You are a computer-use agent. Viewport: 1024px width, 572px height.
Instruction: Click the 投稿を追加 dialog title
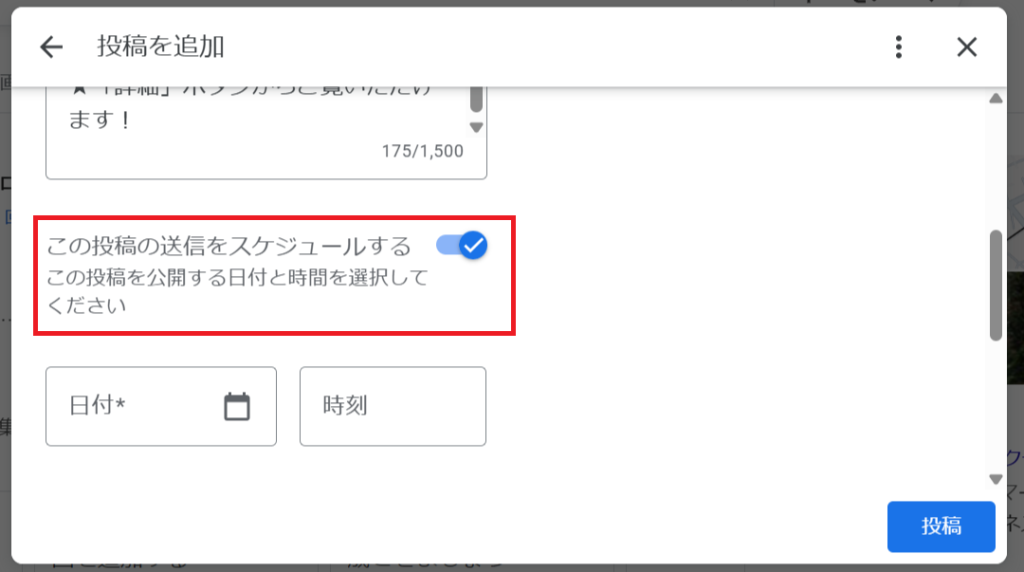(x=161, y=47)
